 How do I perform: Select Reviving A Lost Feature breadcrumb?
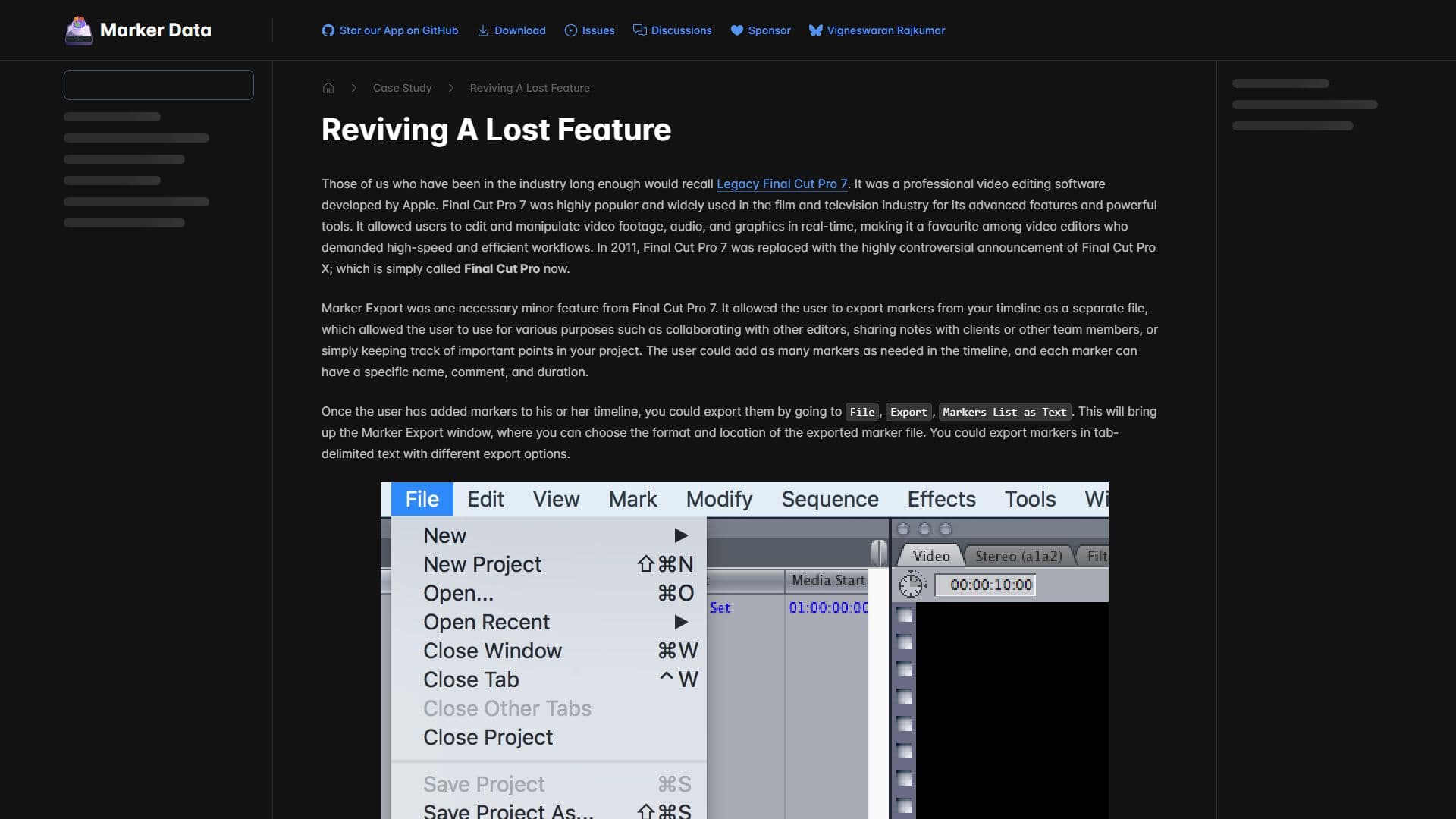click(530, 88)
